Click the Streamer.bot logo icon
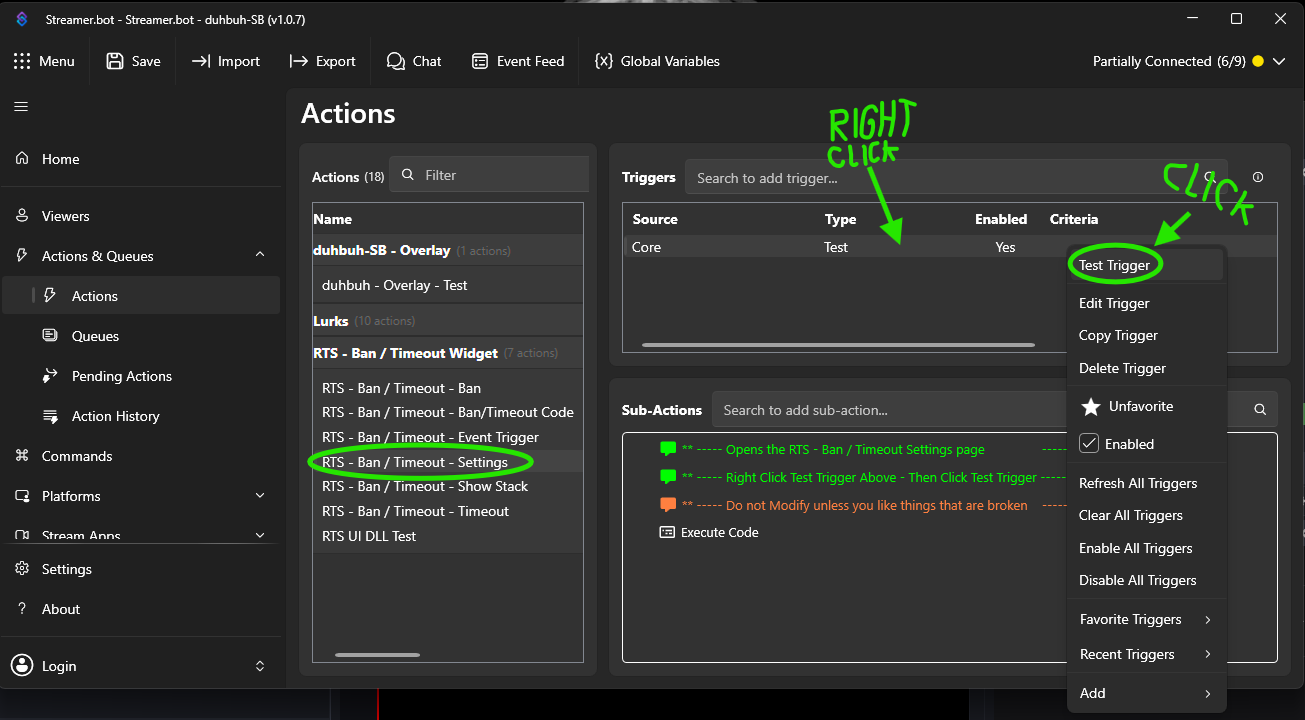 point(21,19)
